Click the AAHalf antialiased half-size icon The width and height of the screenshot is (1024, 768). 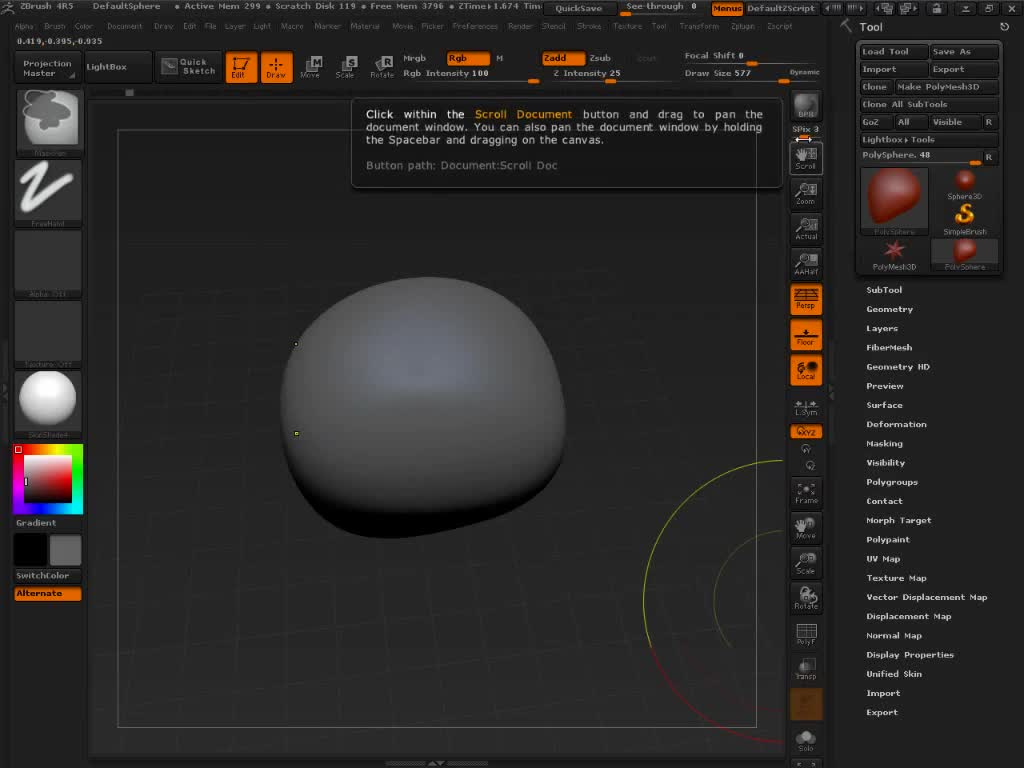click(x=806, y=264)
